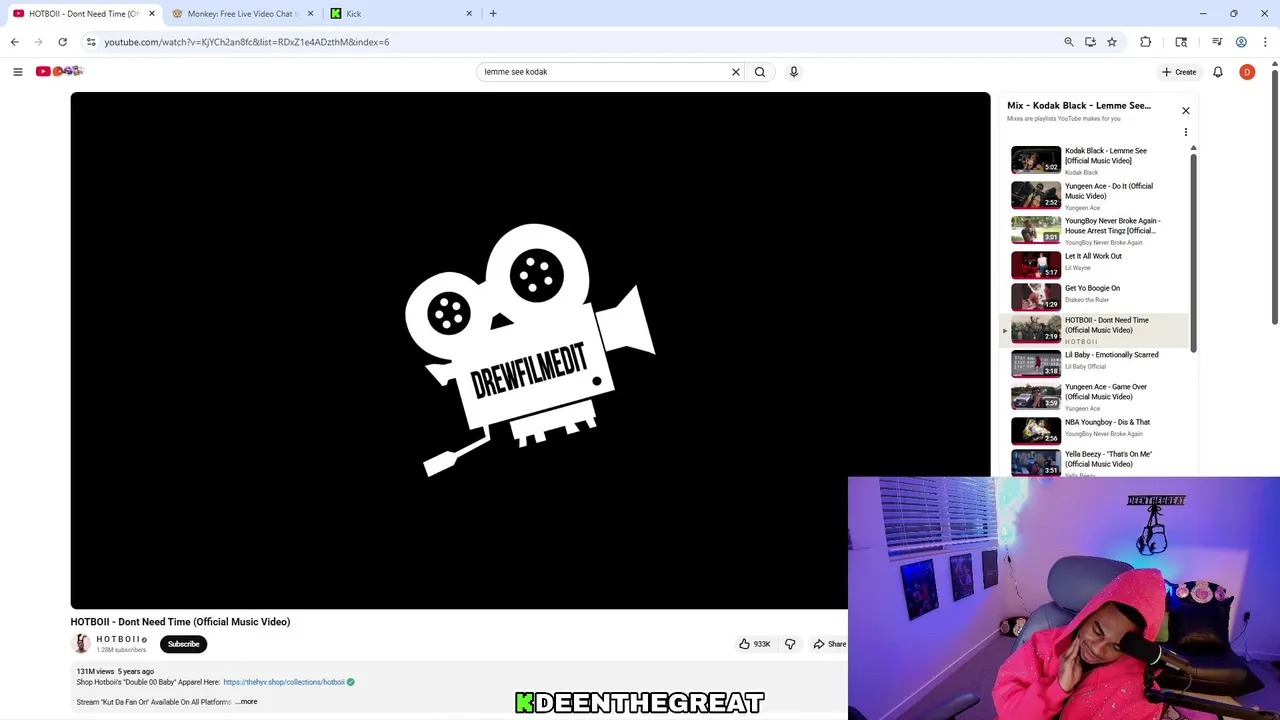This screenshot has height=720, width=1280.
Task: Install app from address bar icon
Action: tap(1090, 42)
